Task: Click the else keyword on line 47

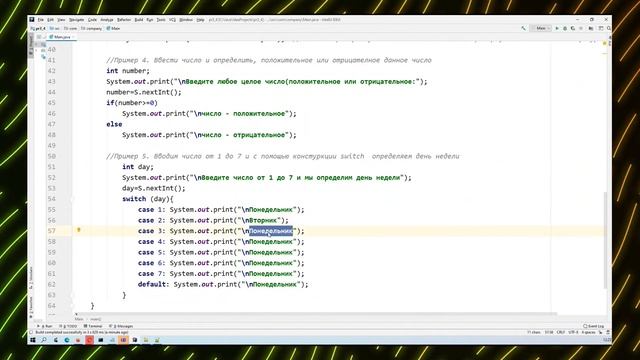Action: (x=114, y=124)
